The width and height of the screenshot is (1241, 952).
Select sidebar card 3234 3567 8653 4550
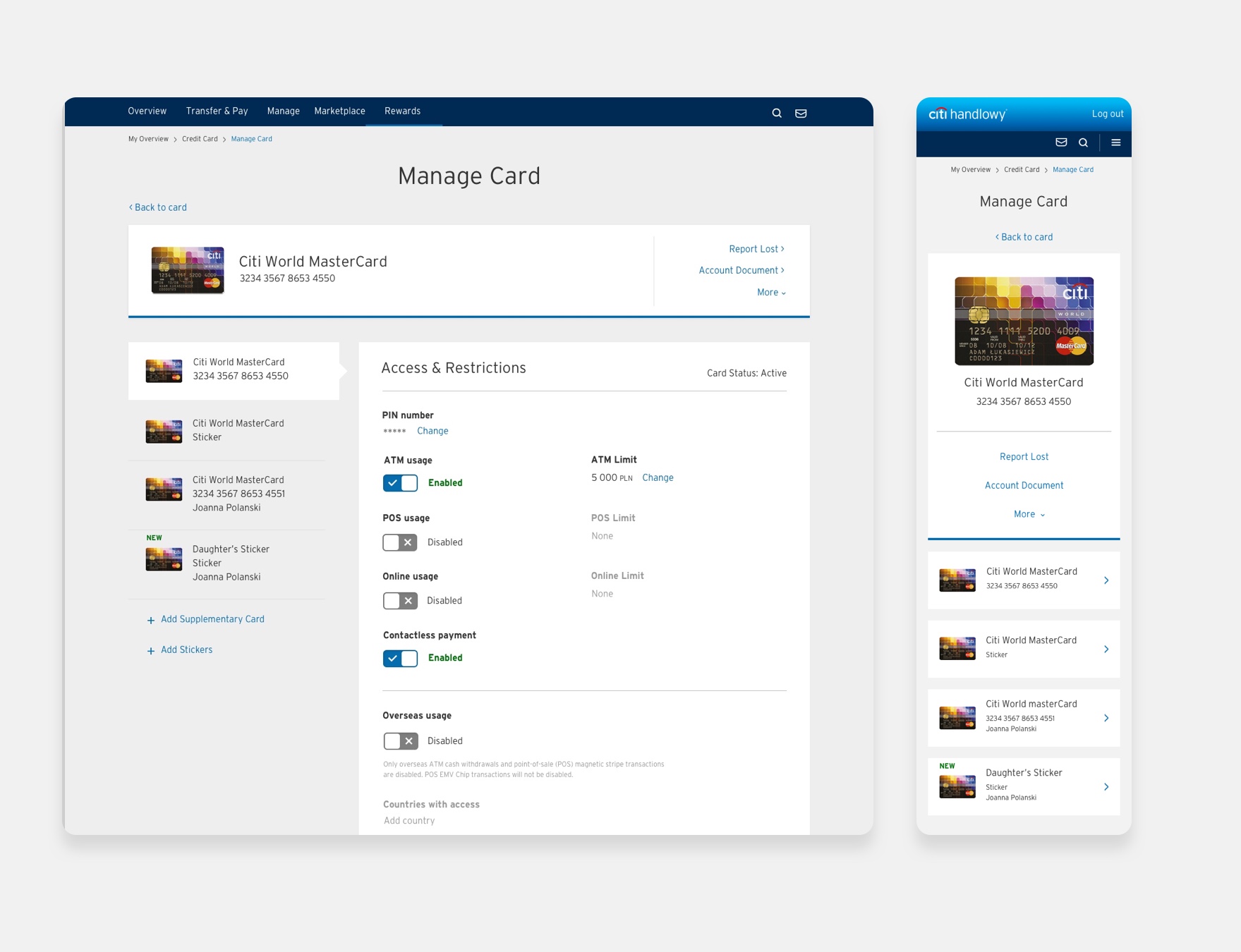tap(234, 371)
